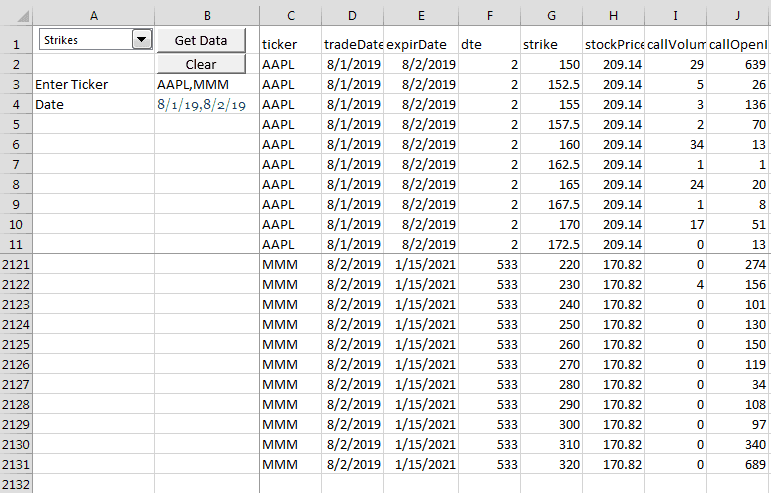This screenshot has width=771, height=493.
Task: Select column G header
Action: point(551,16)
